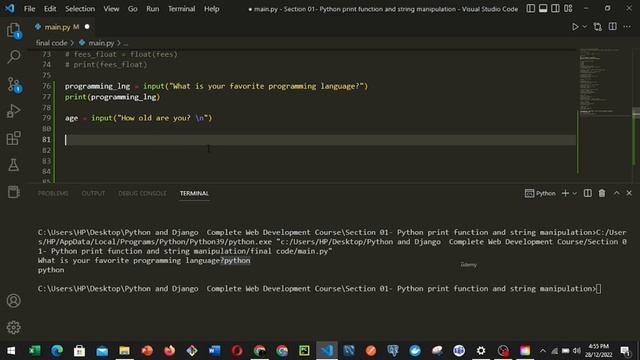Open the Accounts menu icon
Viewport: 640px width, 360px height.
pos(13,301)
